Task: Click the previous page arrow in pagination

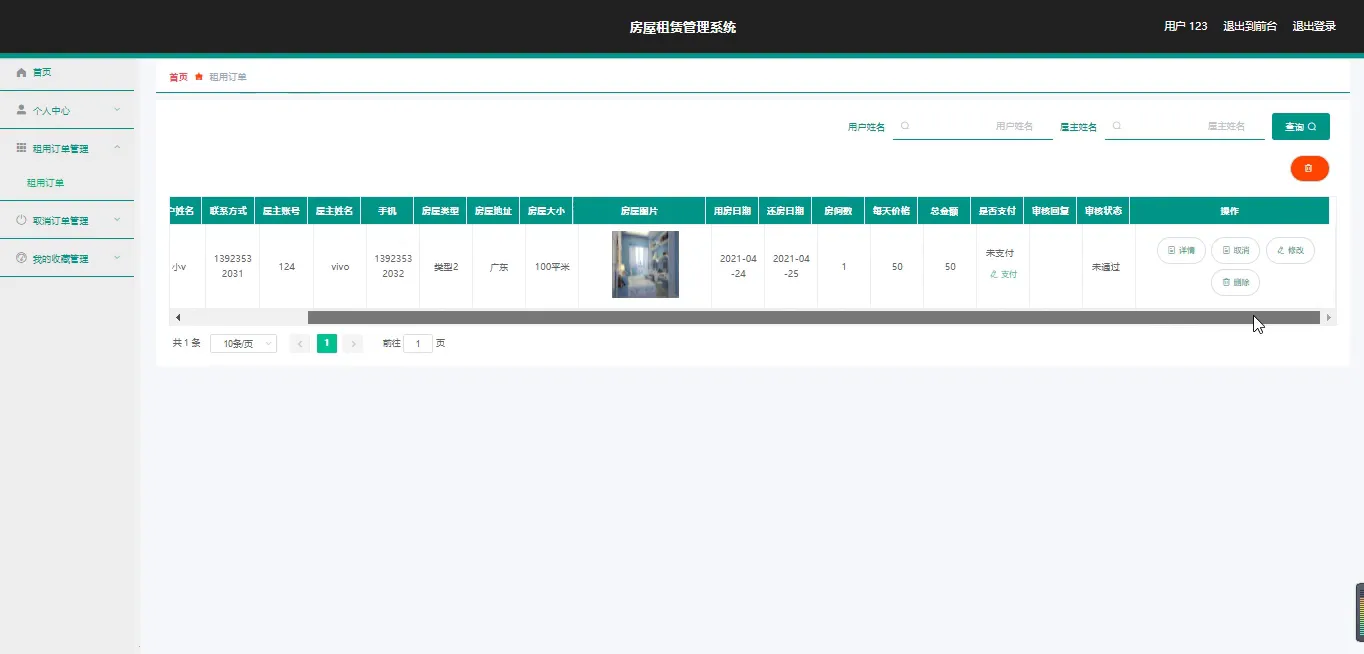Action: tap(299, 343)
